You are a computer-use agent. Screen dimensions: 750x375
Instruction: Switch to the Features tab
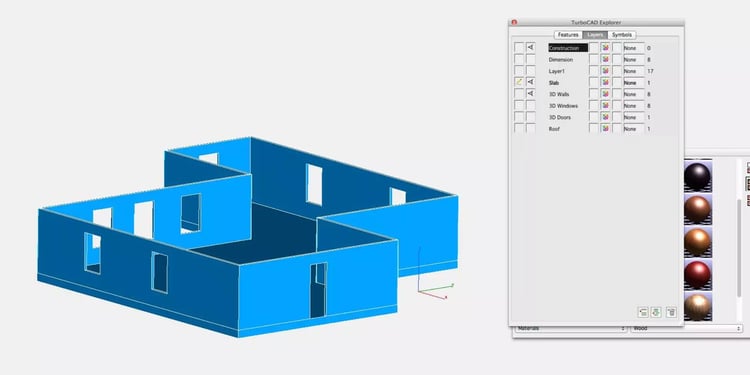click(x=568, y=35)
